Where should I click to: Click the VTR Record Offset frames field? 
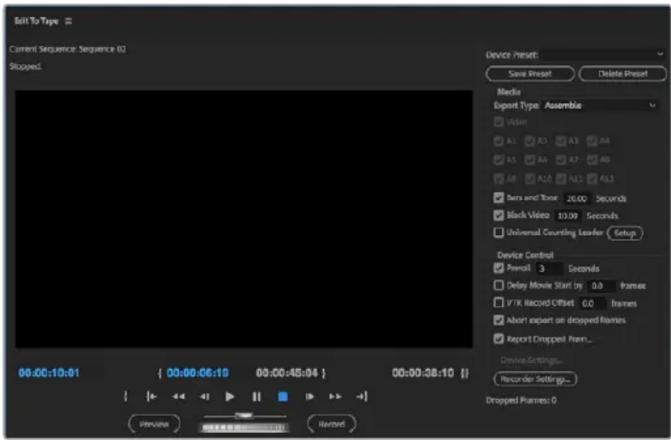coord(593,303)
